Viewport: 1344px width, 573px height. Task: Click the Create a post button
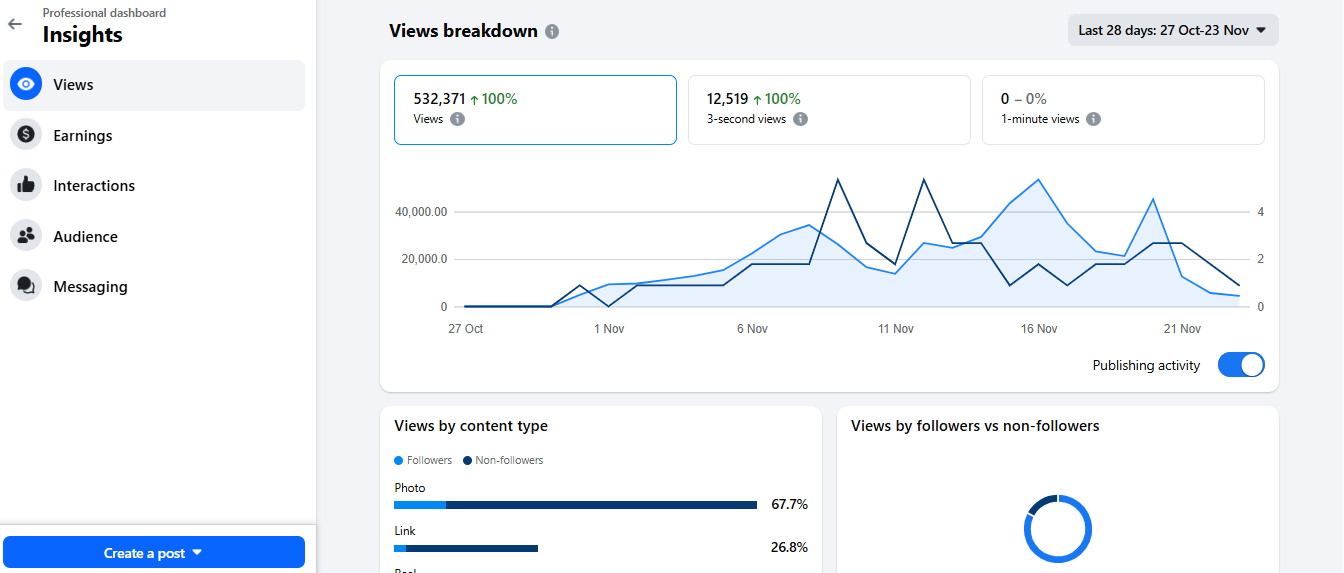144,553
